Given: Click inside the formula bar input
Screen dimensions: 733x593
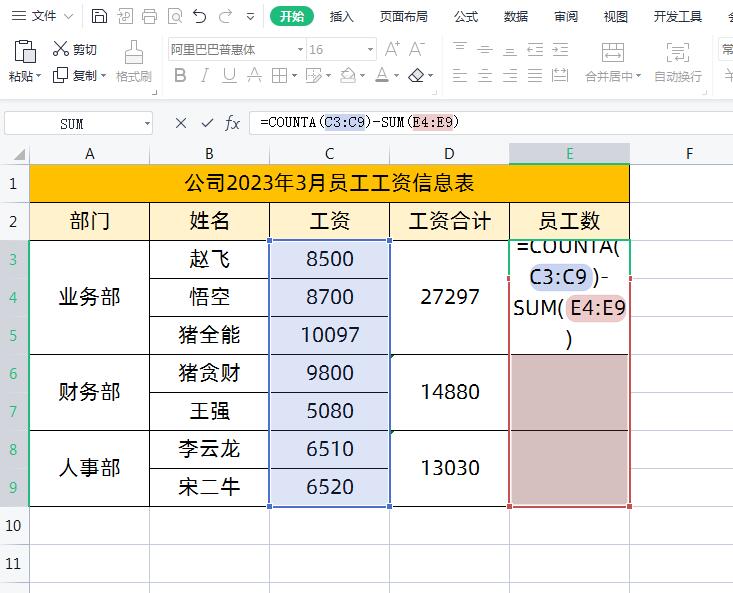Looking at the screenshot, I should pyautogui.click(x=491, y=123).
